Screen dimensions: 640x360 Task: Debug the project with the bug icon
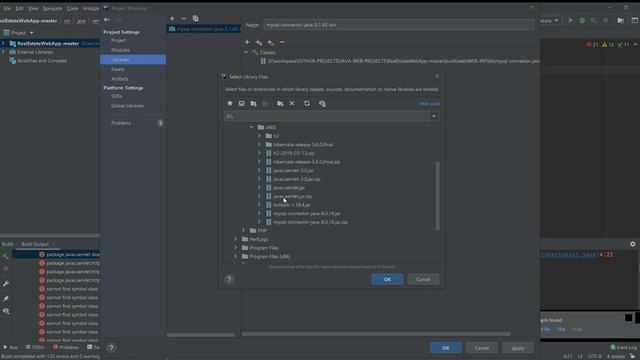coord(582,20)
